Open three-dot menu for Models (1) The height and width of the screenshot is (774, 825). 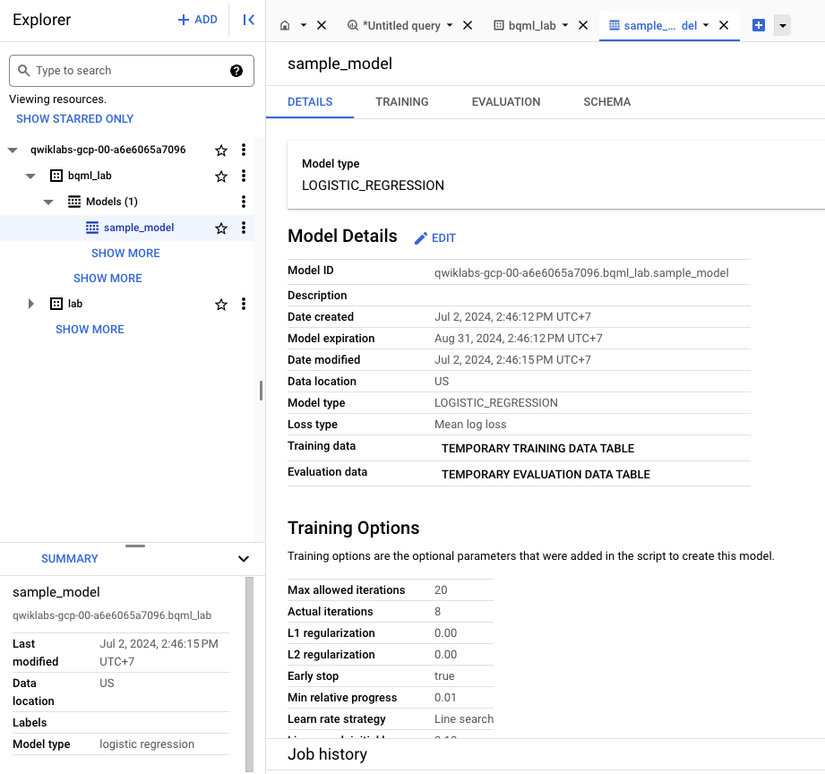click(x=243, y=202)
